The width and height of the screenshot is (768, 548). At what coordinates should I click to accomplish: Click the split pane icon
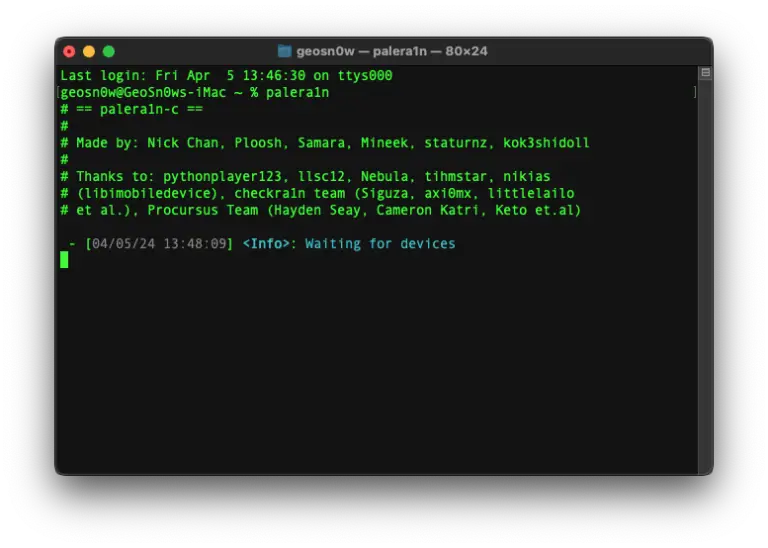(705, 73)
